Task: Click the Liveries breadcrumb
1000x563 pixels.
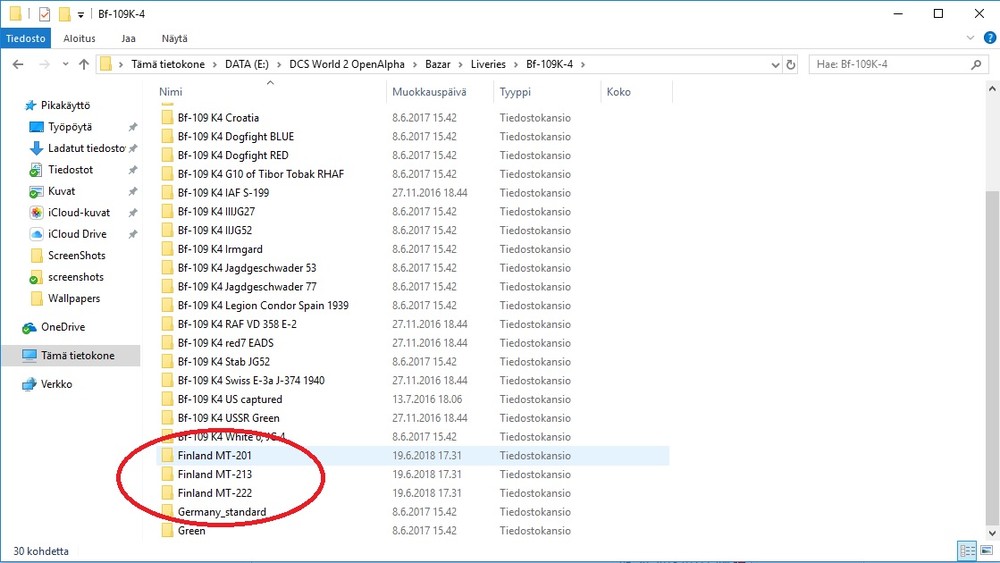Action: 488,64
